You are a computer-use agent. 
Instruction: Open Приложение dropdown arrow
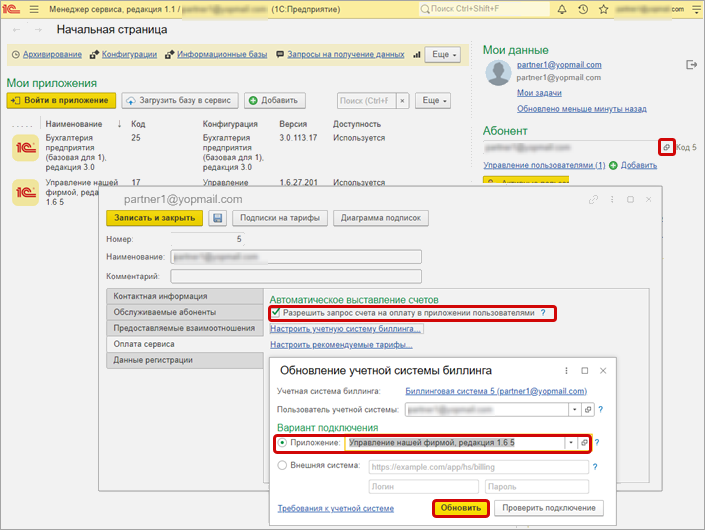click(x=571, y=443)
